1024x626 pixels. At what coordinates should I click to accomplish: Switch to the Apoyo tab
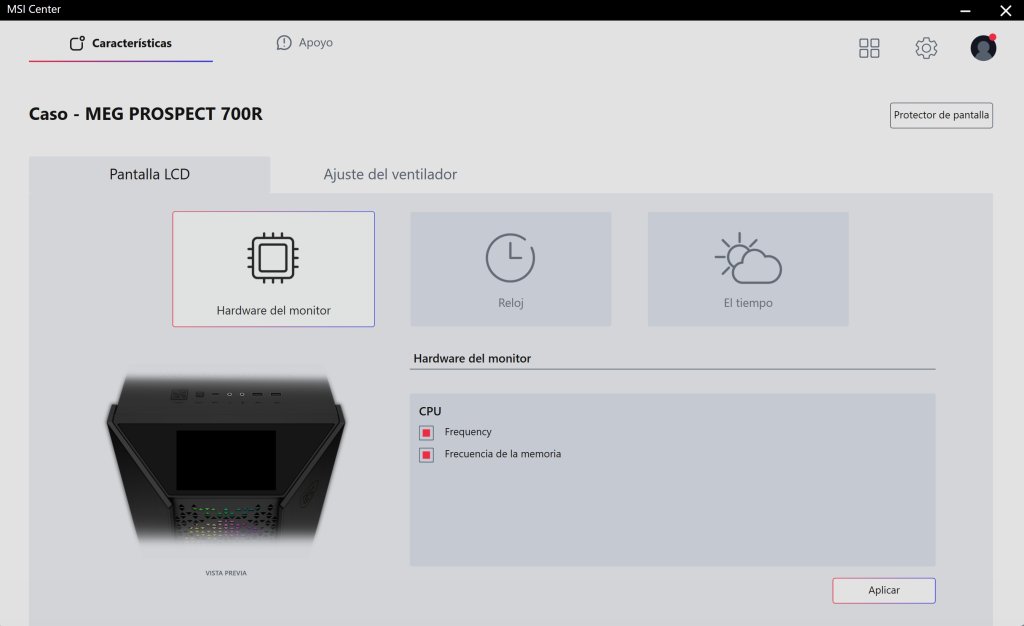(x=304, y=42)
